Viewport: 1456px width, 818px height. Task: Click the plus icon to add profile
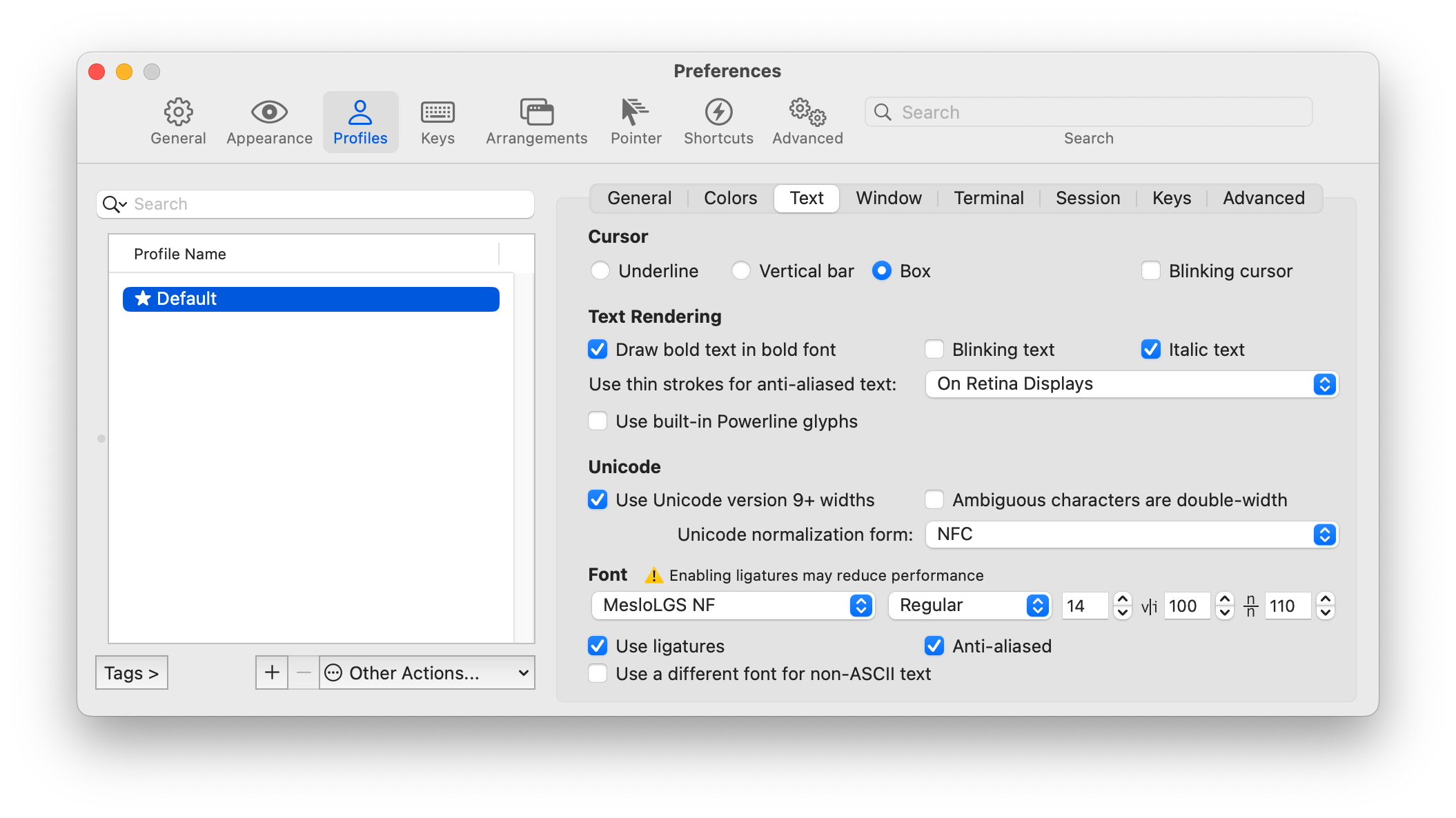tap(272, 672)
